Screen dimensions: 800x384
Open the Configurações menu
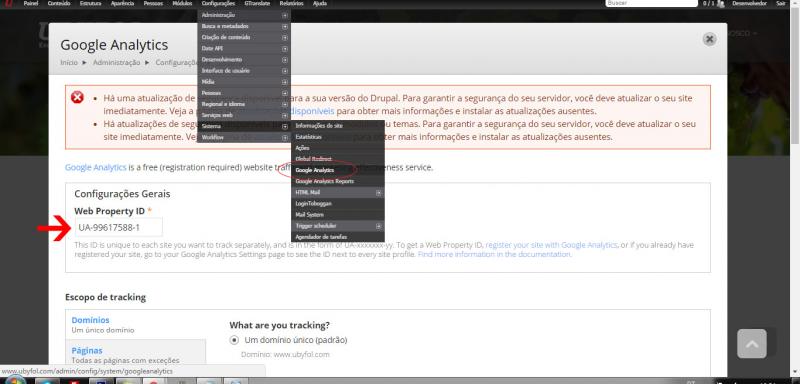(x=218, y=4)
